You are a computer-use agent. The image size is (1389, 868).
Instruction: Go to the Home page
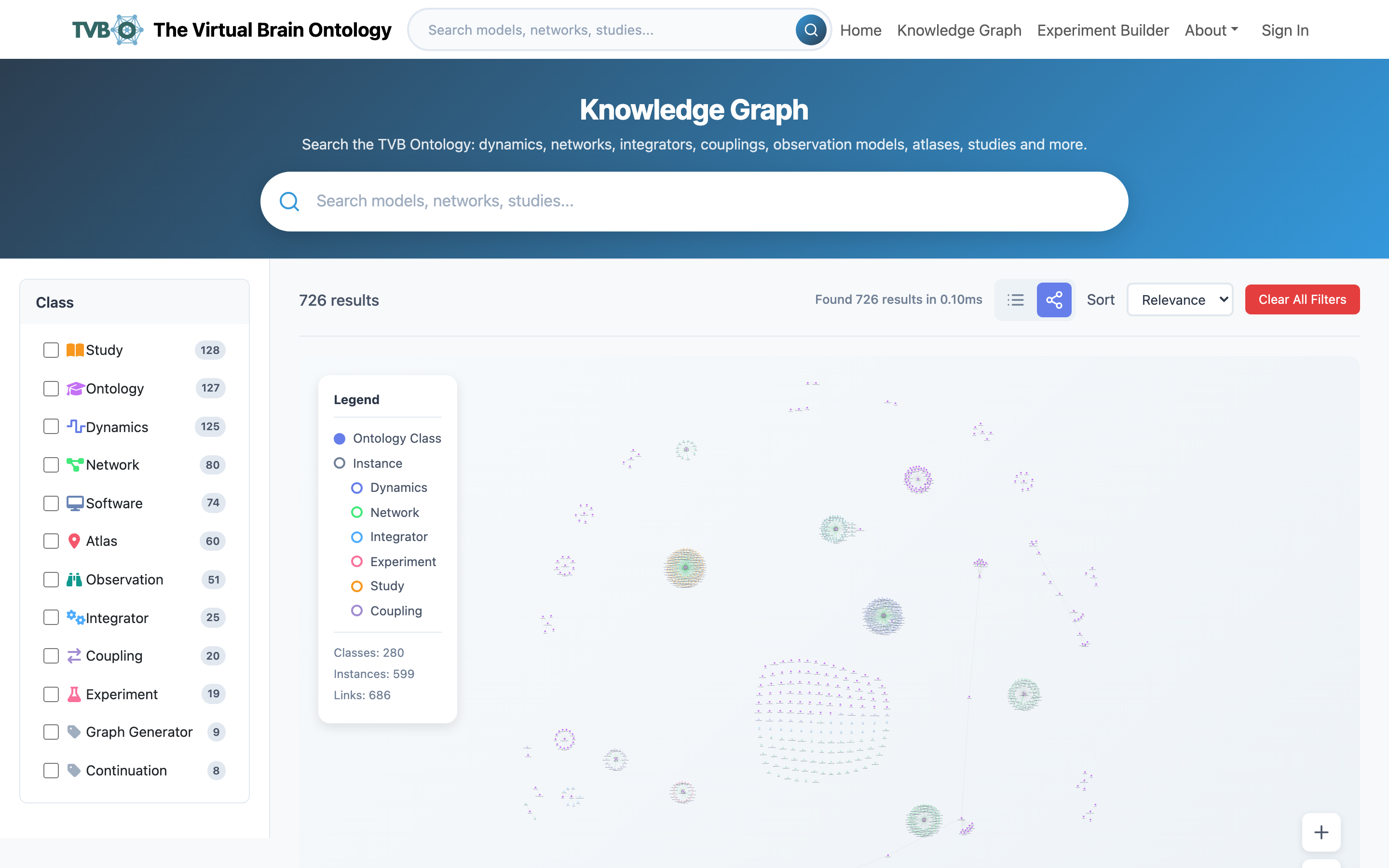860,30
